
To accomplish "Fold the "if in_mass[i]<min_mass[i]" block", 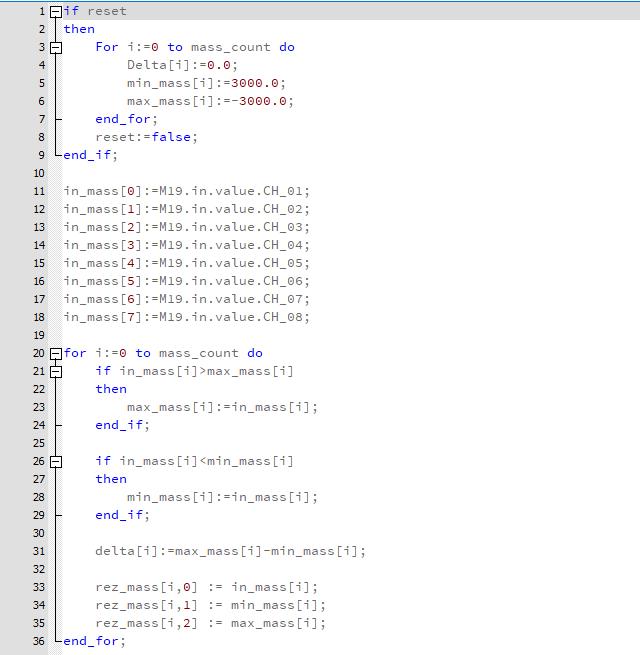I will point(56,461).
